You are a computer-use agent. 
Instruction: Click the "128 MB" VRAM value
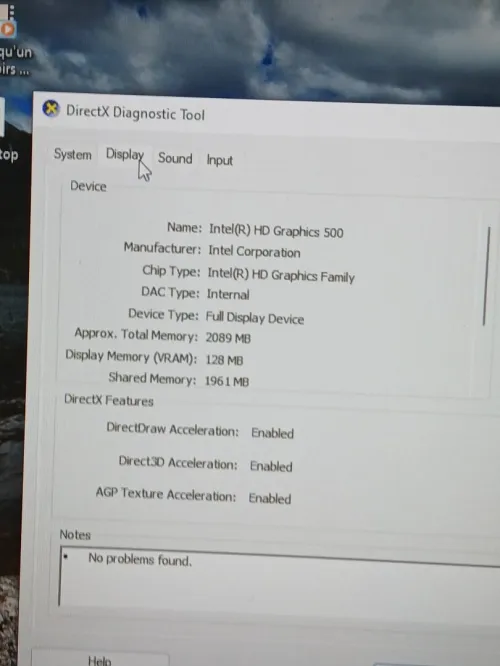tap(224, 360)
